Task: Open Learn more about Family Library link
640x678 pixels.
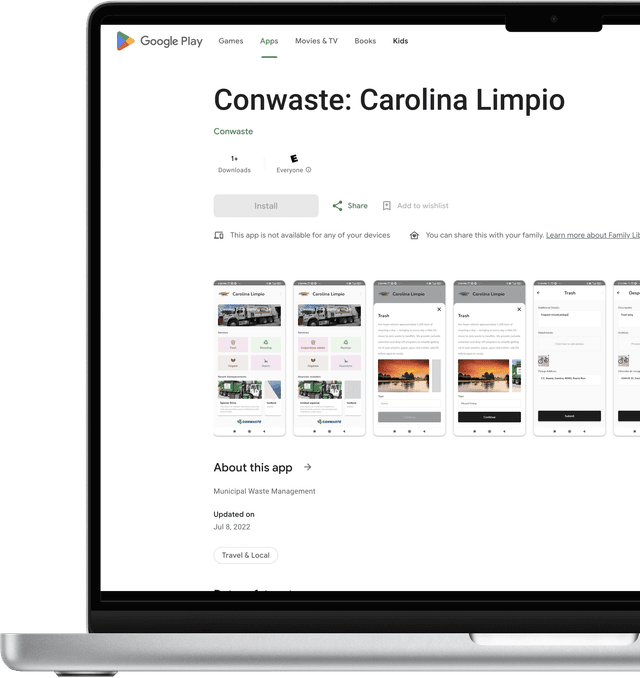Action: (592, 235)
